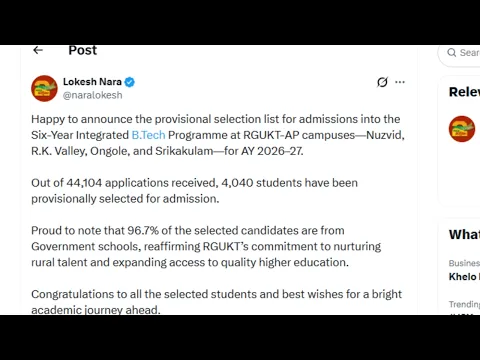Screen dimensions: 480x360
Task: Go back using the left arrow icon
Action: (x=38, y=50)
